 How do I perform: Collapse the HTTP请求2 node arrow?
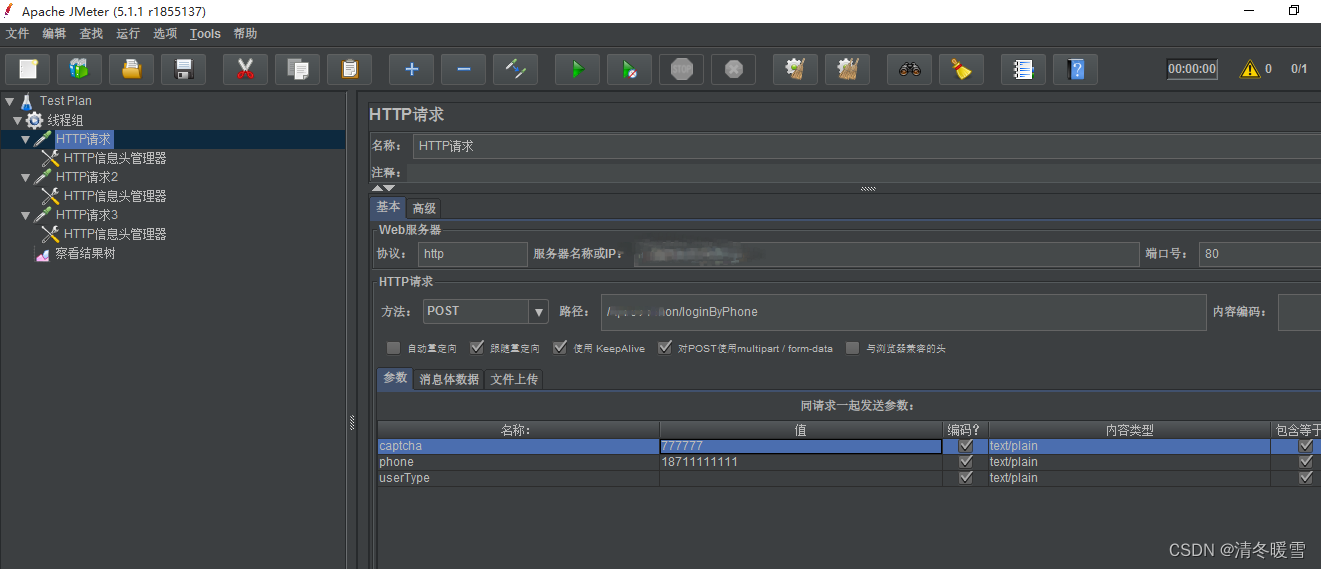pos(25,177)
